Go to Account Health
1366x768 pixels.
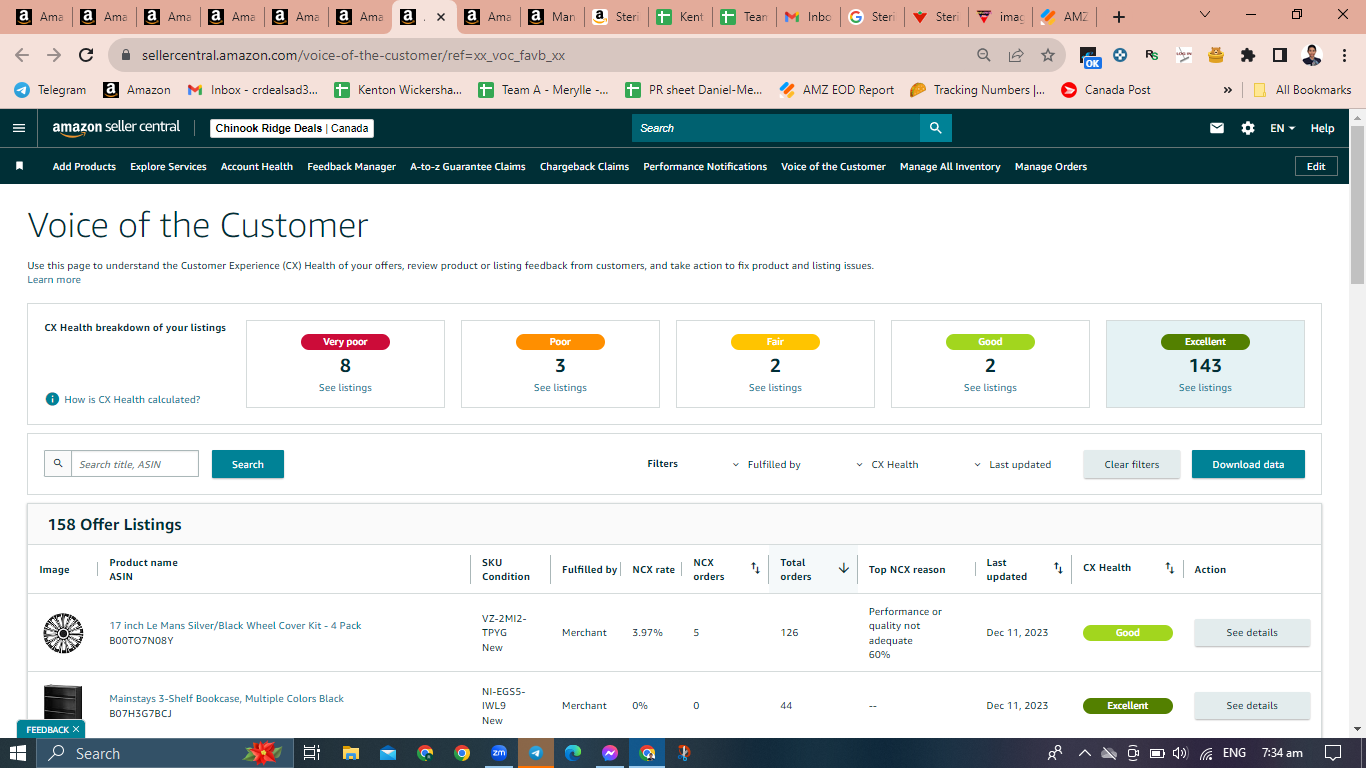pos(257,166)
